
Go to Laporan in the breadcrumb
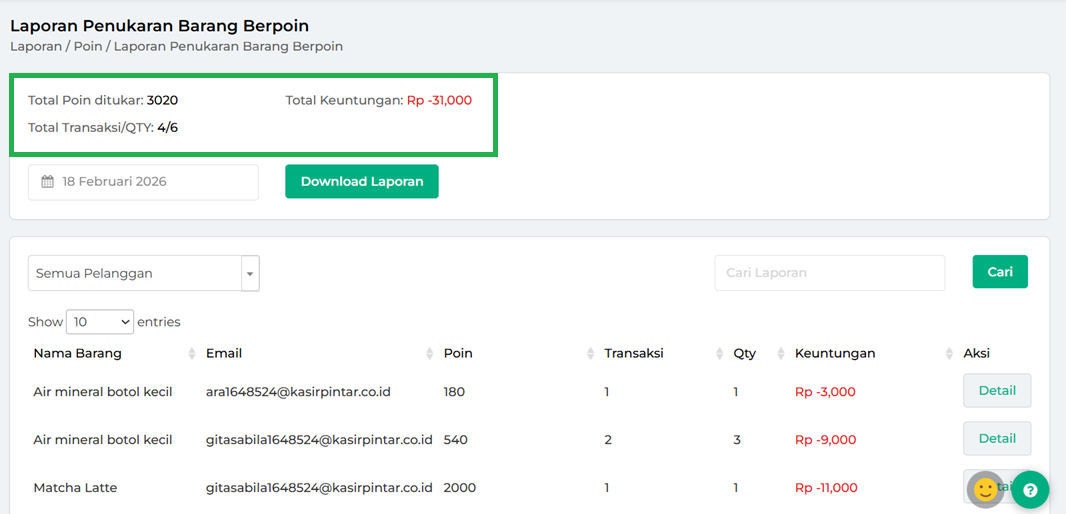tap(35, 46)
